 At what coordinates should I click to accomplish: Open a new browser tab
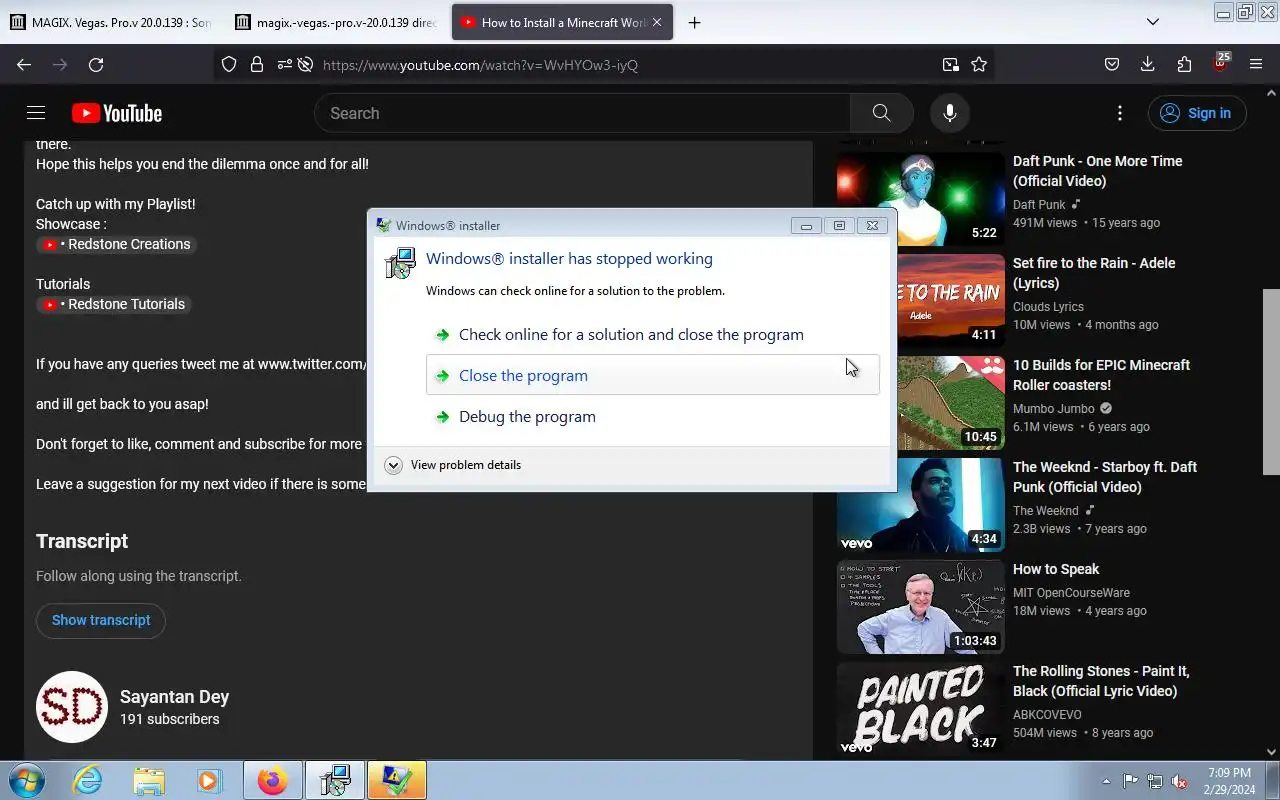click(694, 22)
